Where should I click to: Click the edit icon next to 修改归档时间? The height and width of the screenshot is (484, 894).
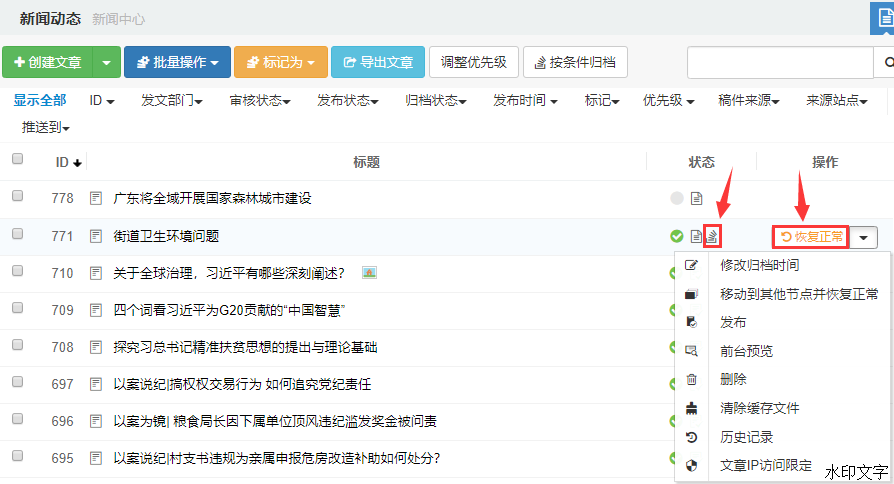click(x=691, y=265)
